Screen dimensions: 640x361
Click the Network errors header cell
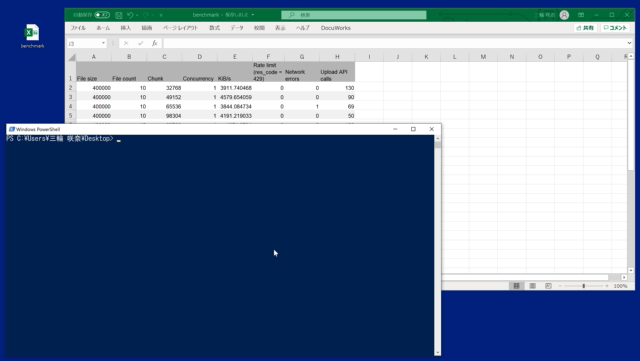point(302,72)
